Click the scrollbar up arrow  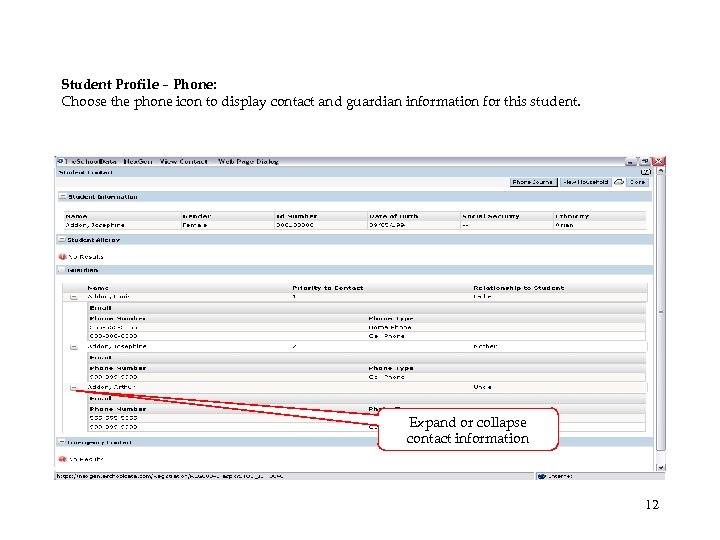coord(660,171)
